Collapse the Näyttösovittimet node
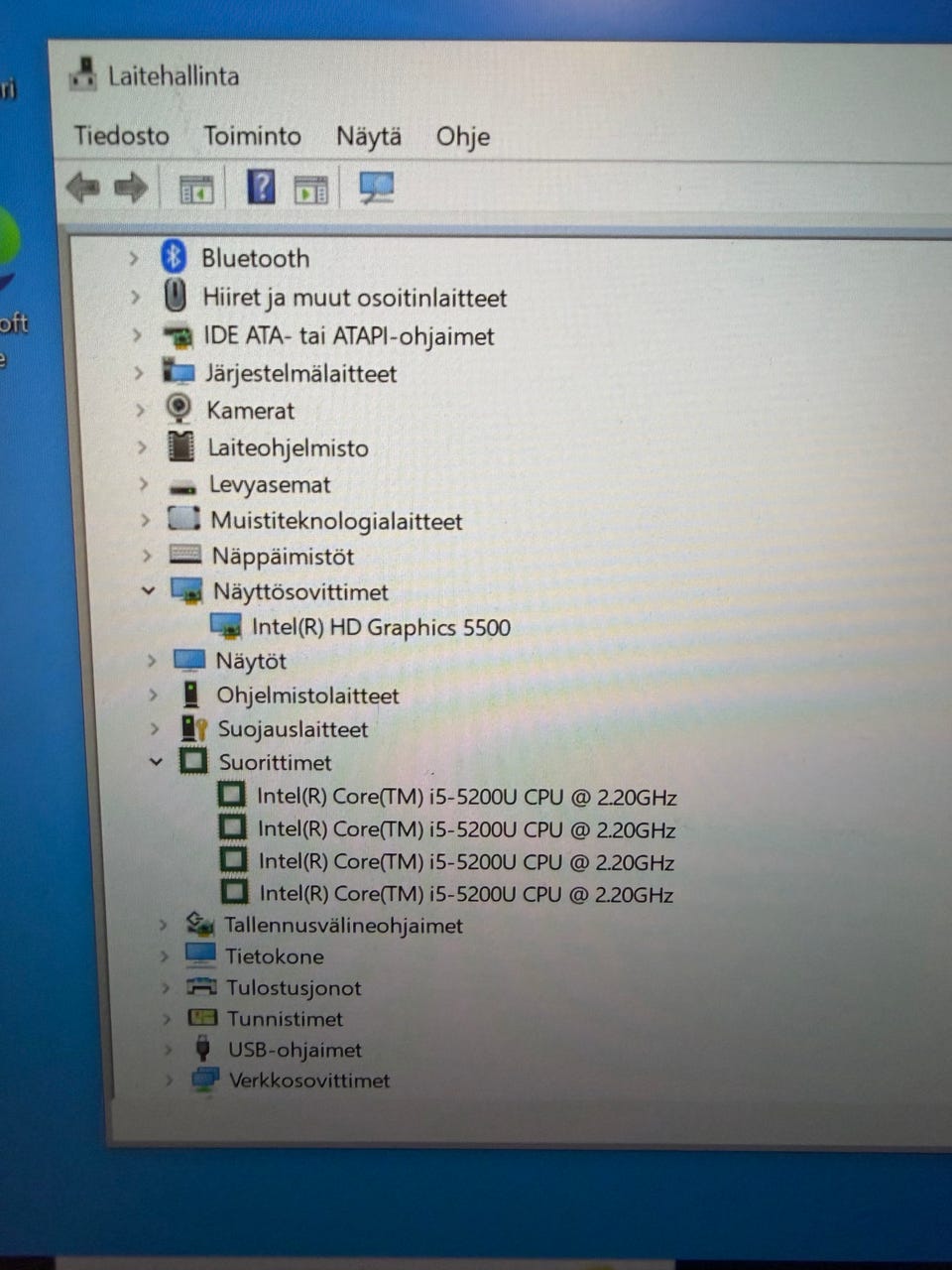 (x=148, y=590)
